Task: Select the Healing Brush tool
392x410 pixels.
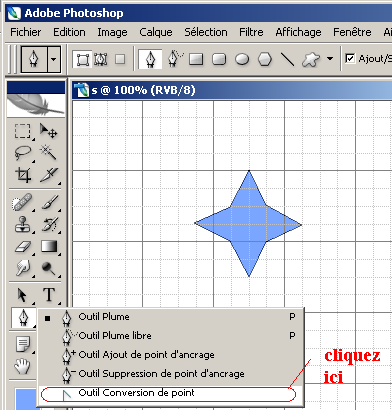Action: point(22,202)
